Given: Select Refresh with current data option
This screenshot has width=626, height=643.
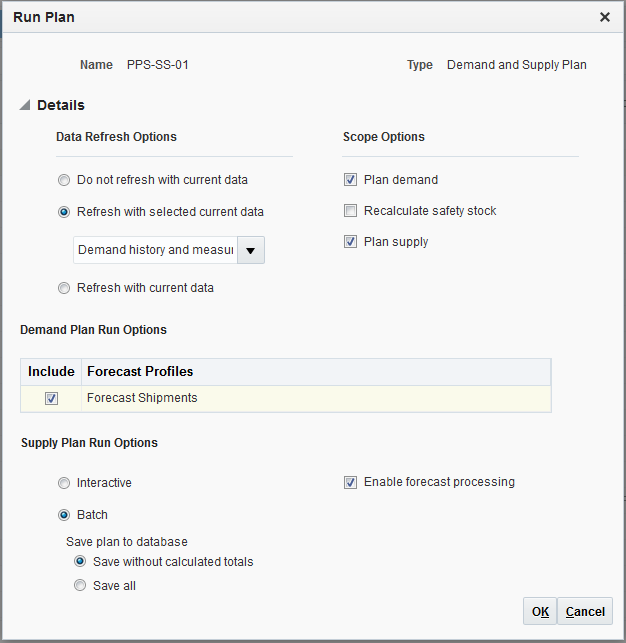Looking at the screenshot, I should [65, 288].
